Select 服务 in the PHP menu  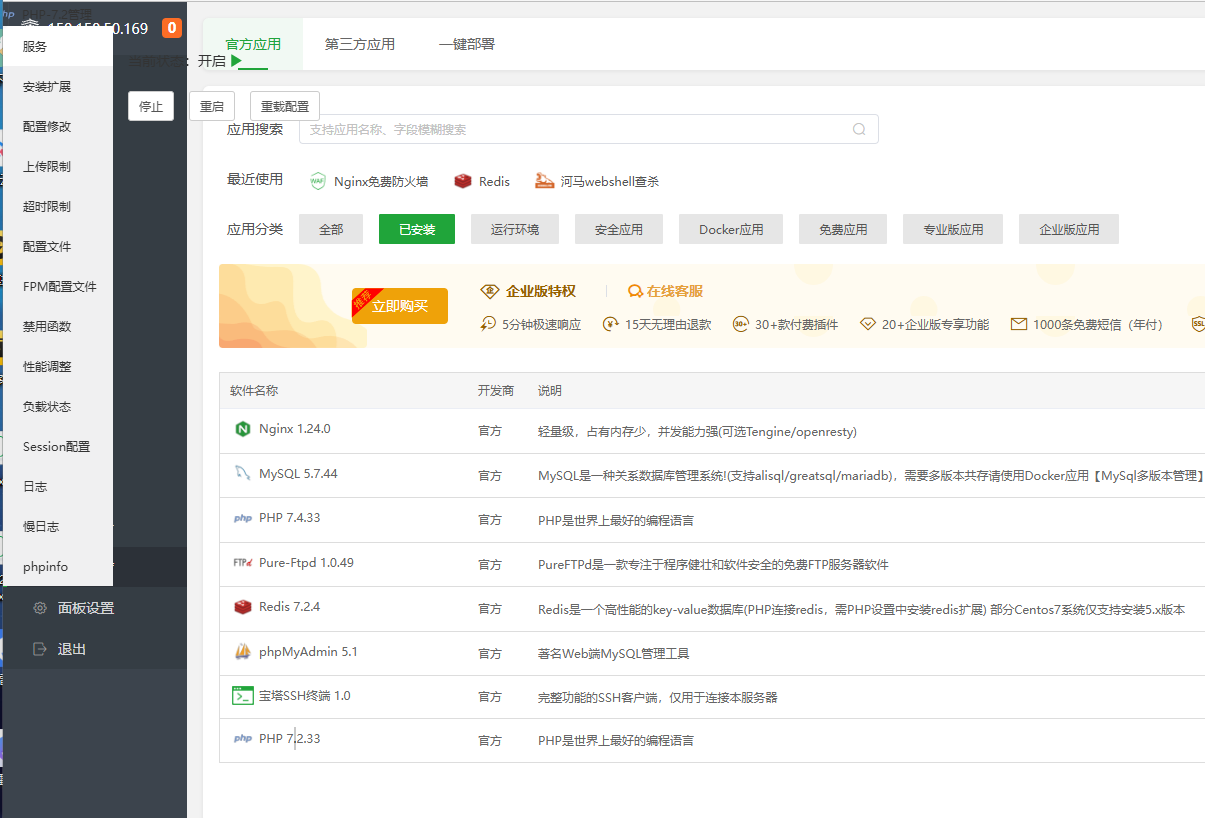(x=58, y=47)
